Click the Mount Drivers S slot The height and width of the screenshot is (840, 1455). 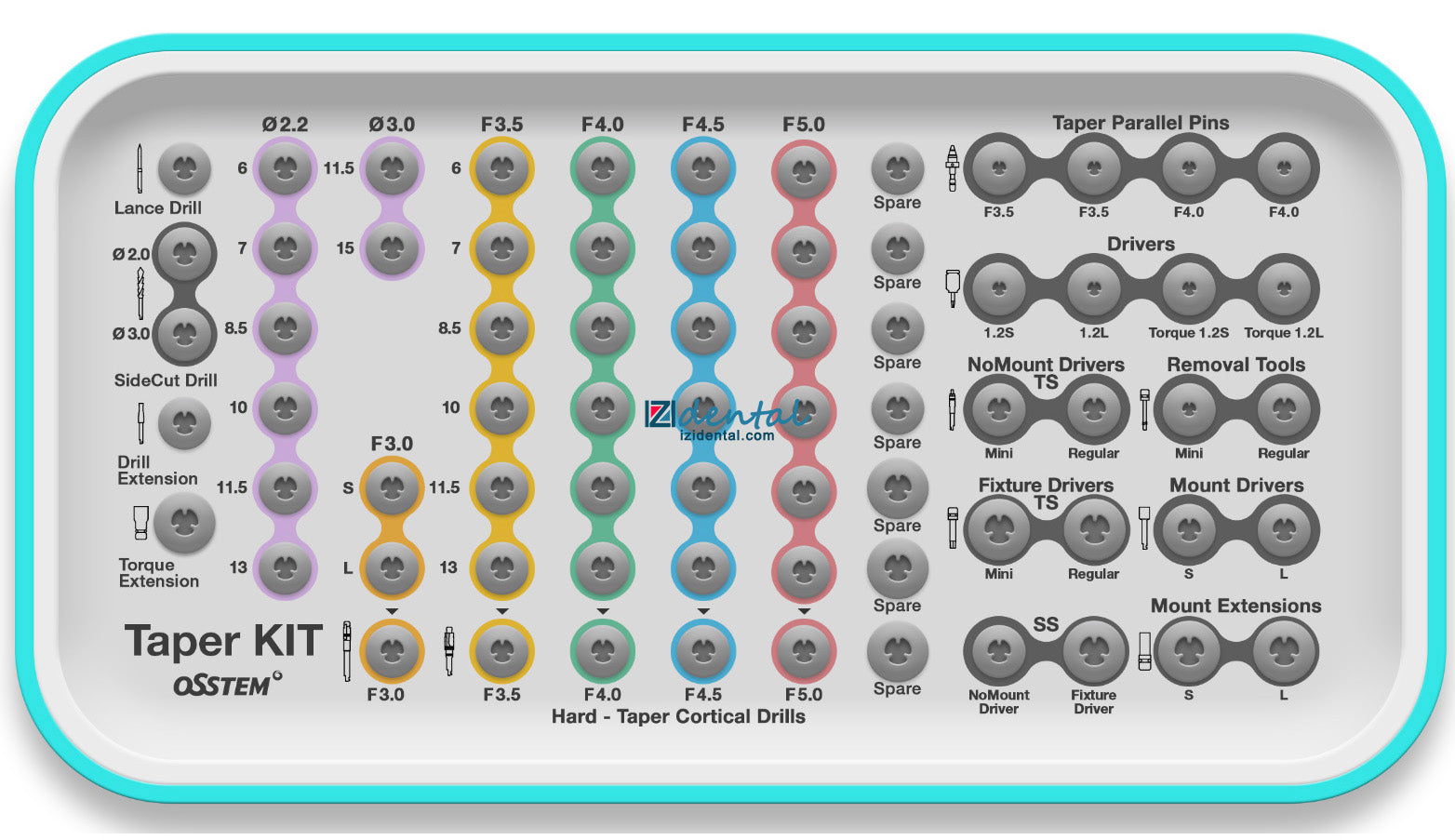pos(1189,530)
